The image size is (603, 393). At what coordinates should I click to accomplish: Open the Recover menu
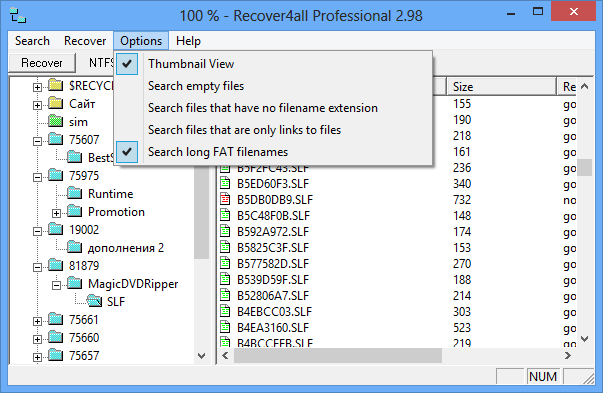[85, 41]
